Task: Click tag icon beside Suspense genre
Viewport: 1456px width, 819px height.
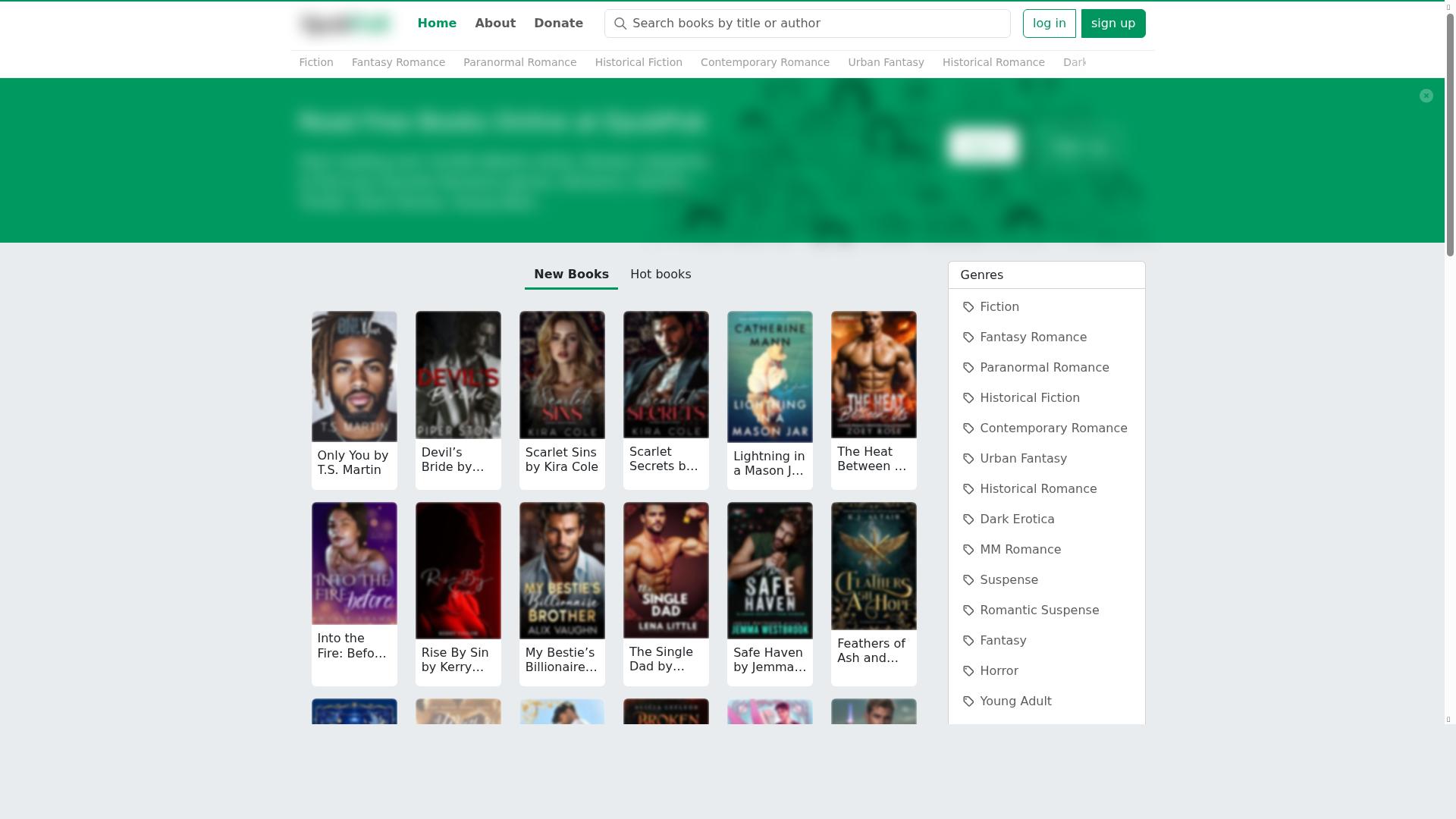Action: click(968, 580)
